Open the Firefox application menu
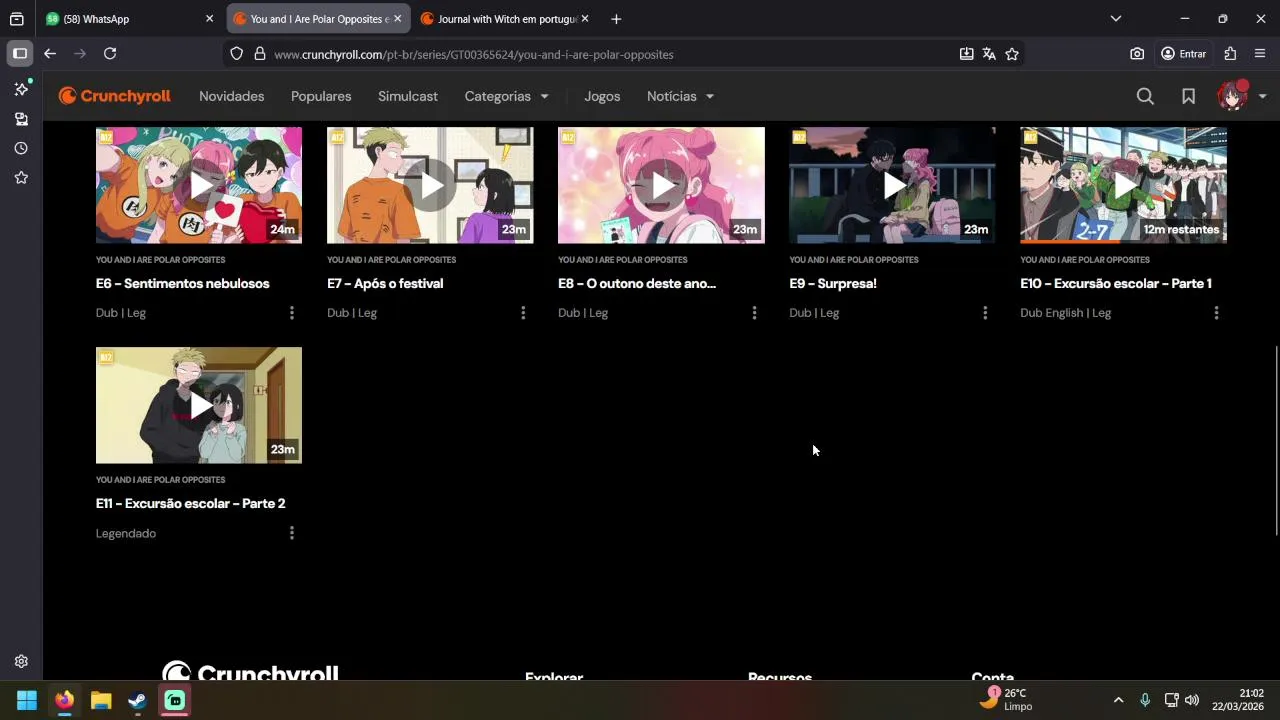 (x=1260, y=54)
